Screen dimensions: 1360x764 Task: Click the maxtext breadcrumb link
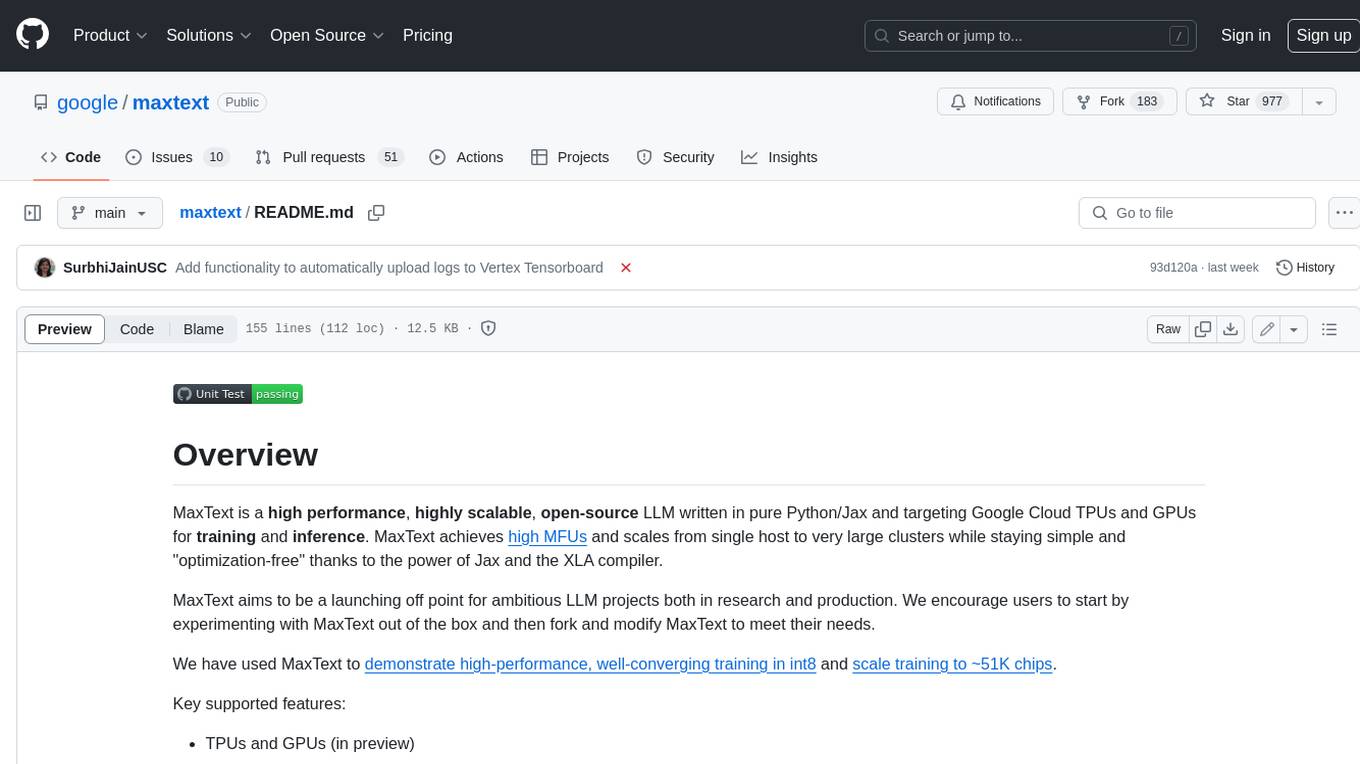(210, 213)
